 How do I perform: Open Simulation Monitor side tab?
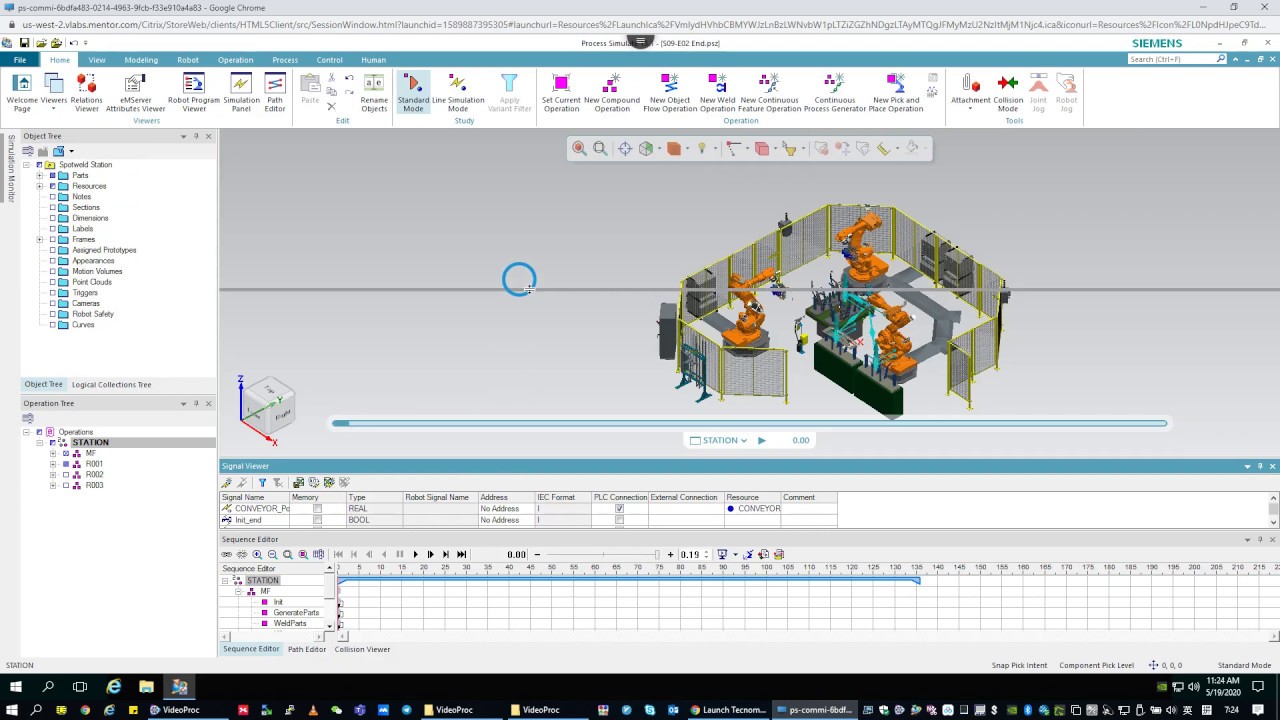point(11,168)
